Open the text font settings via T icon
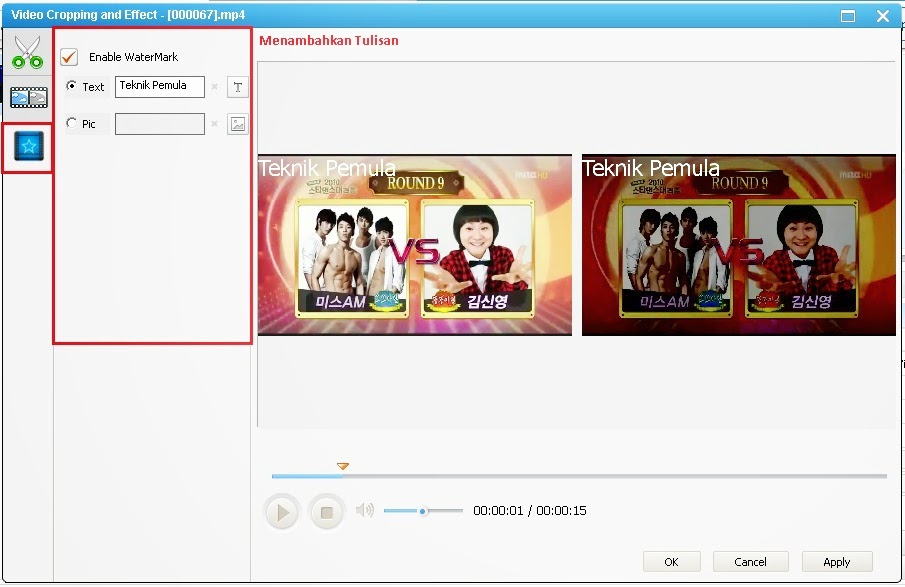The height and width of the screenshot is (587, 905). pos(237,87)
